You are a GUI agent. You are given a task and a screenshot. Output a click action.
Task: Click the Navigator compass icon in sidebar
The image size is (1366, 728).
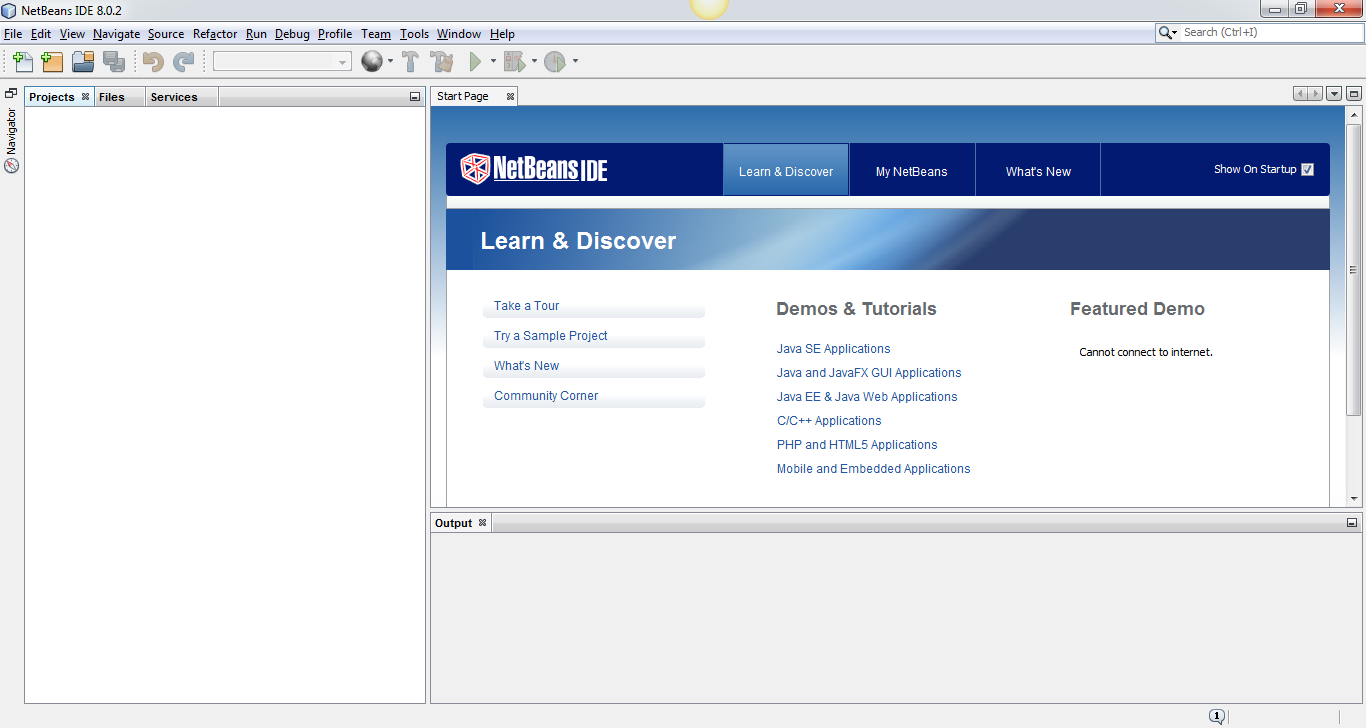tap(12, 166)
